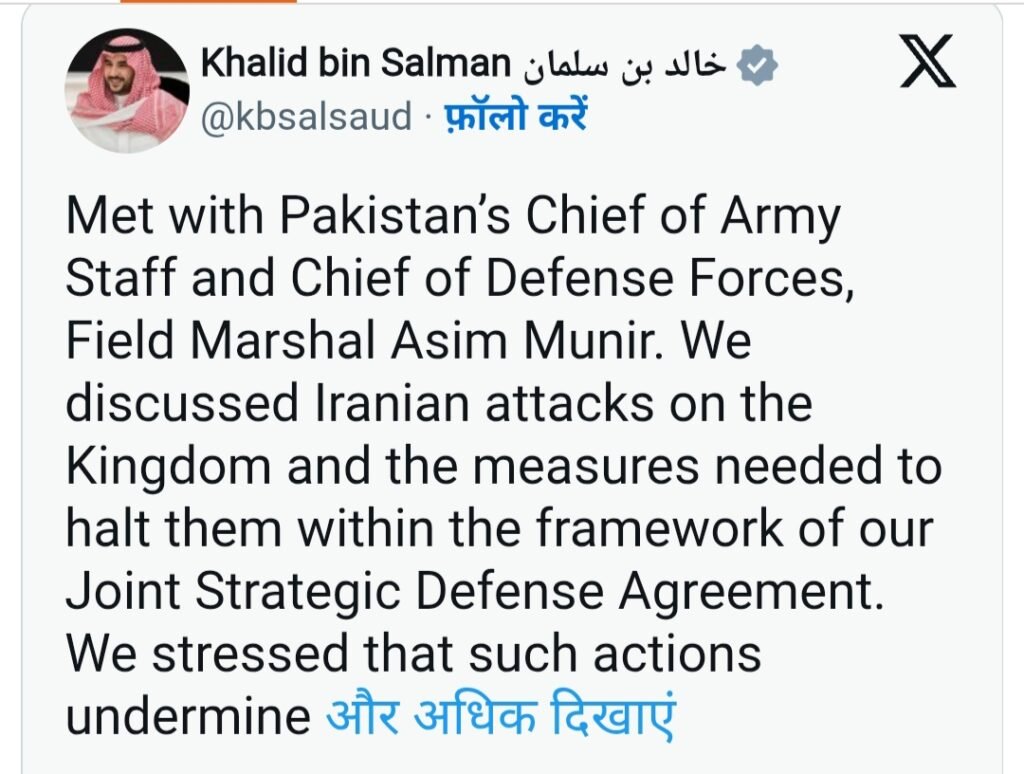Expand tweet with और अधिक दिखाएं
This screenshot has width=1024, height=774.
point(501,715)
